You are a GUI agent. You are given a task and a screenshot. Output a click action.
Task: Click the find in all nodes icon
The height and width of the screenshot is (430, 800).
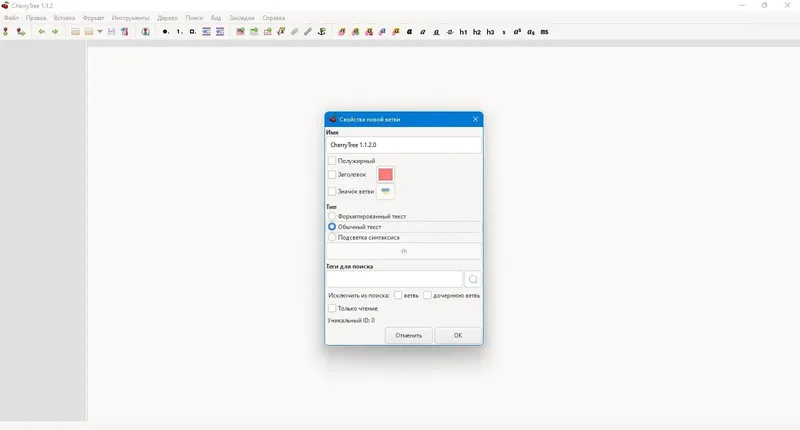click(145, 32)
